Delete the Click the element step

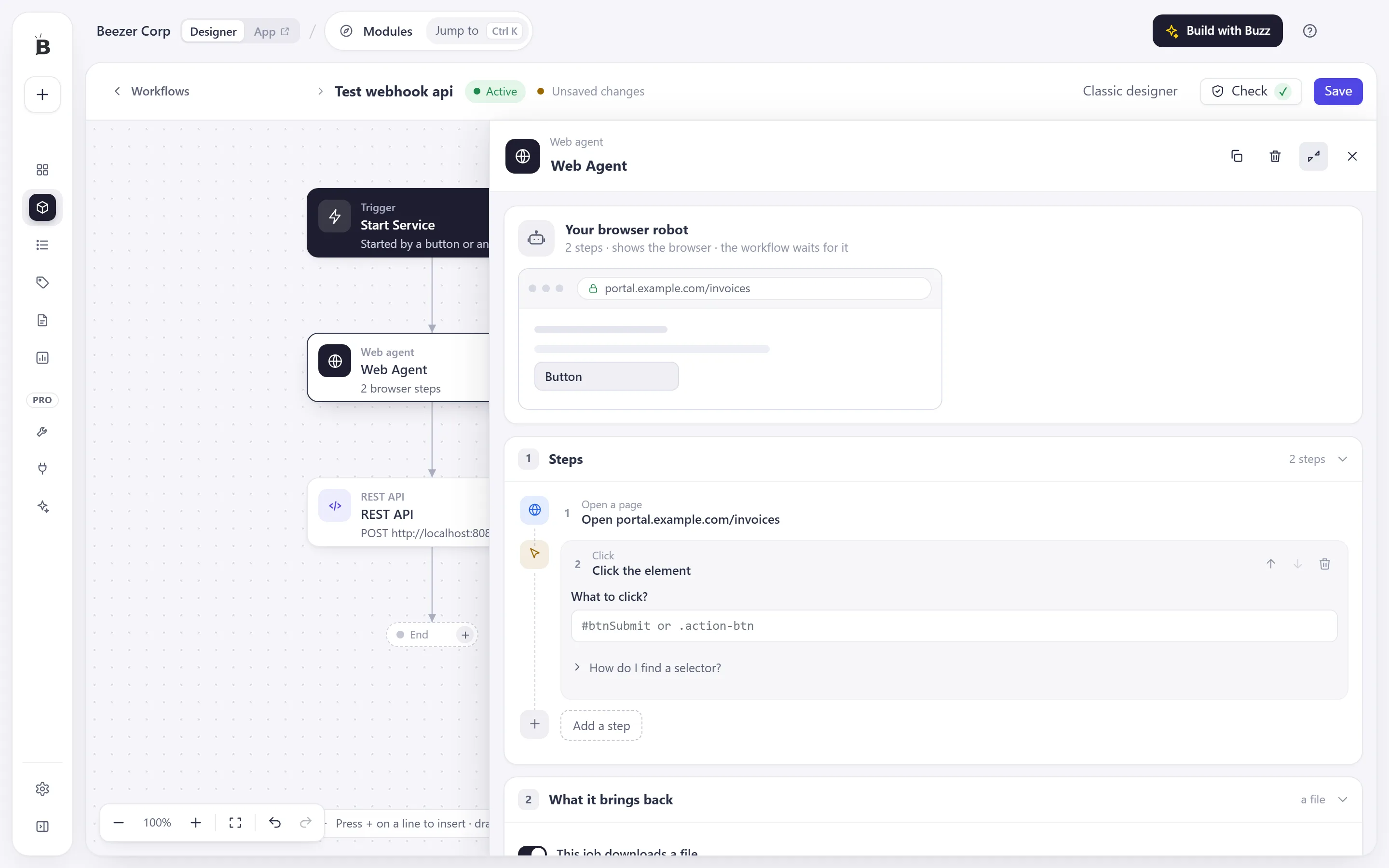1325,564
